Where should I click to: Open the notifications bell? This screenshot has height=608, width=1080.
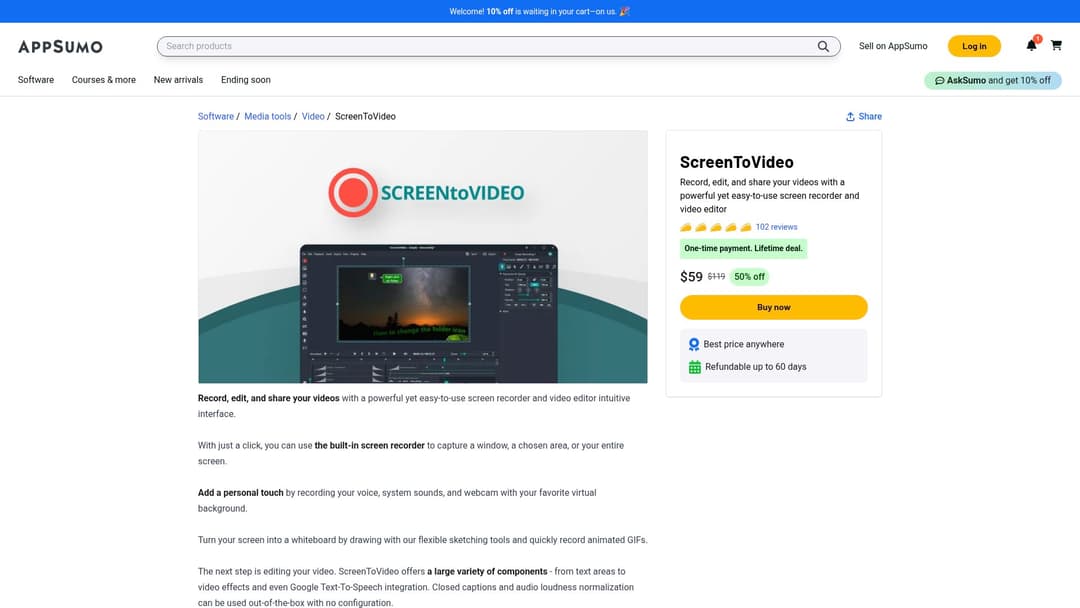1031,45
